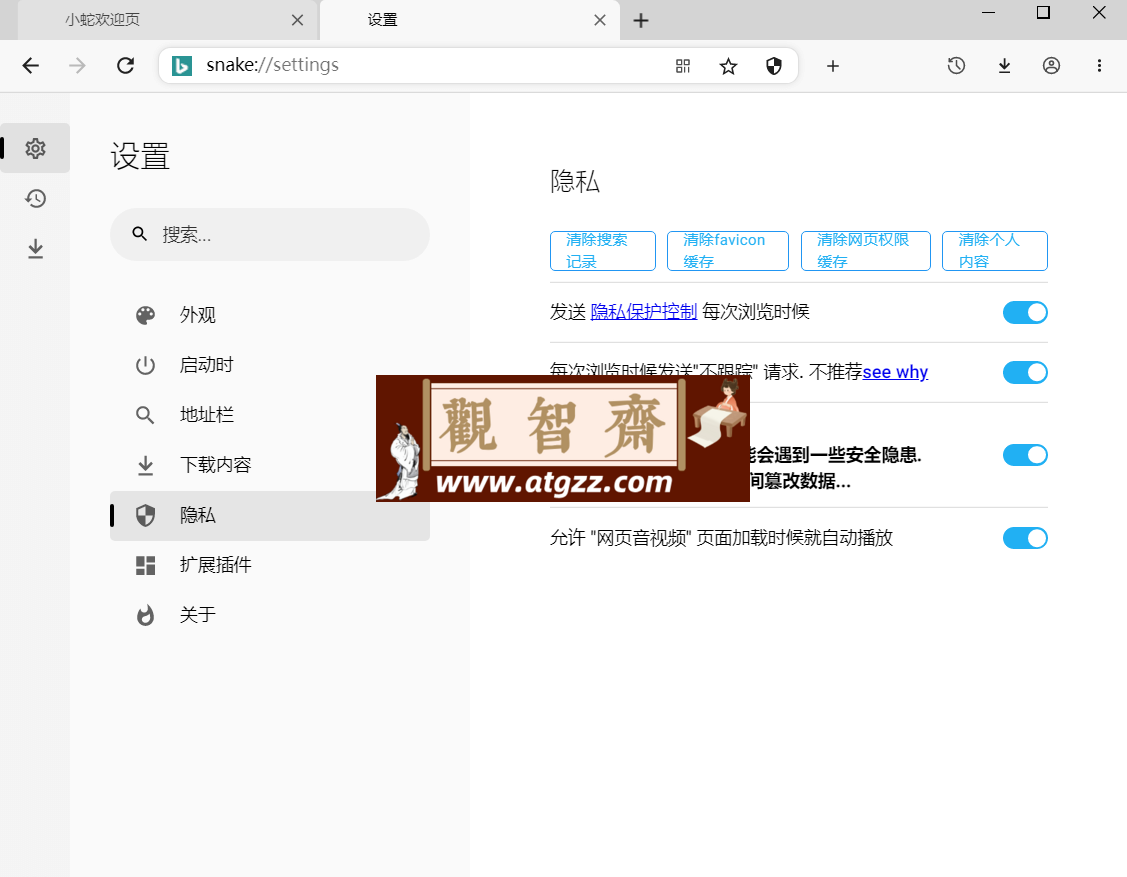
Task: Minimize the browser window
Action: coord(988,13)
